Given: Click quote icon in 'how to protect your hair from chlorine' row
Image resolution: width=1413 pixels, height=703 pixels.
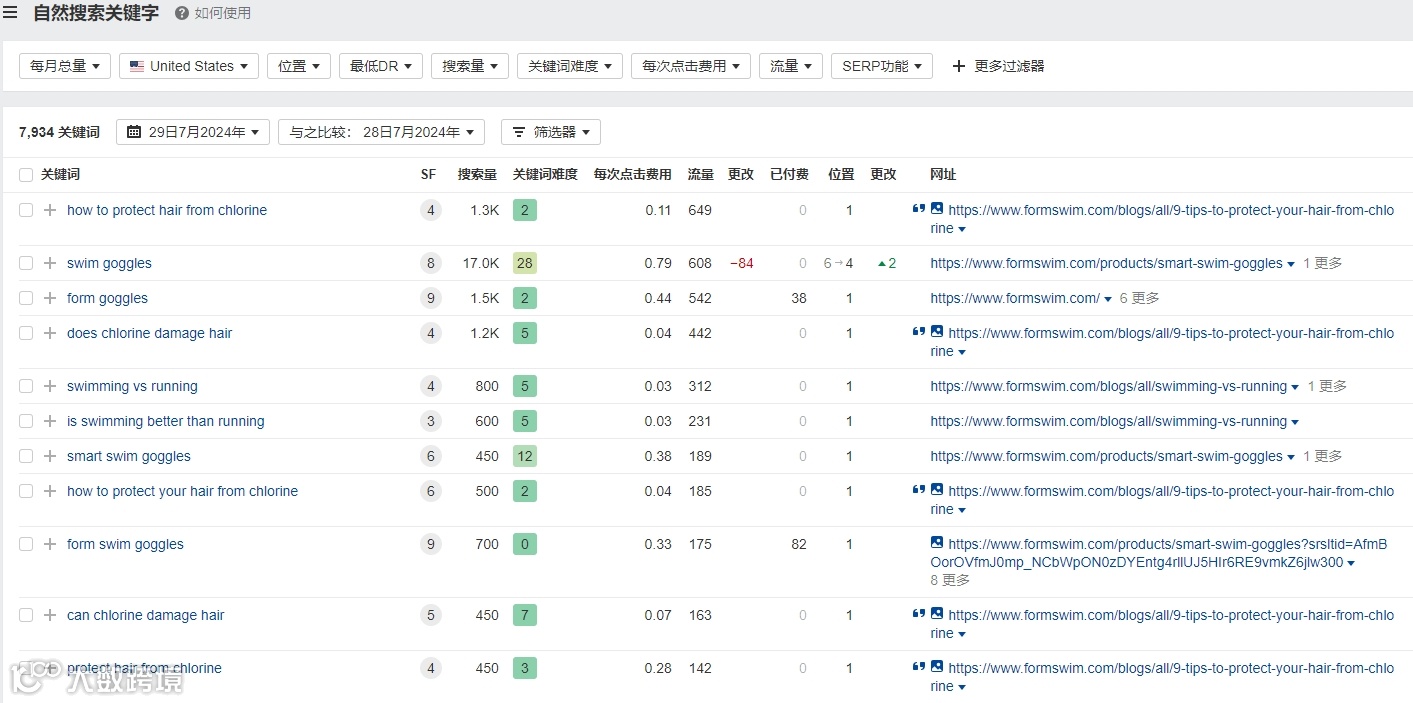Looking at the screenshot, I should pos(918,490).
